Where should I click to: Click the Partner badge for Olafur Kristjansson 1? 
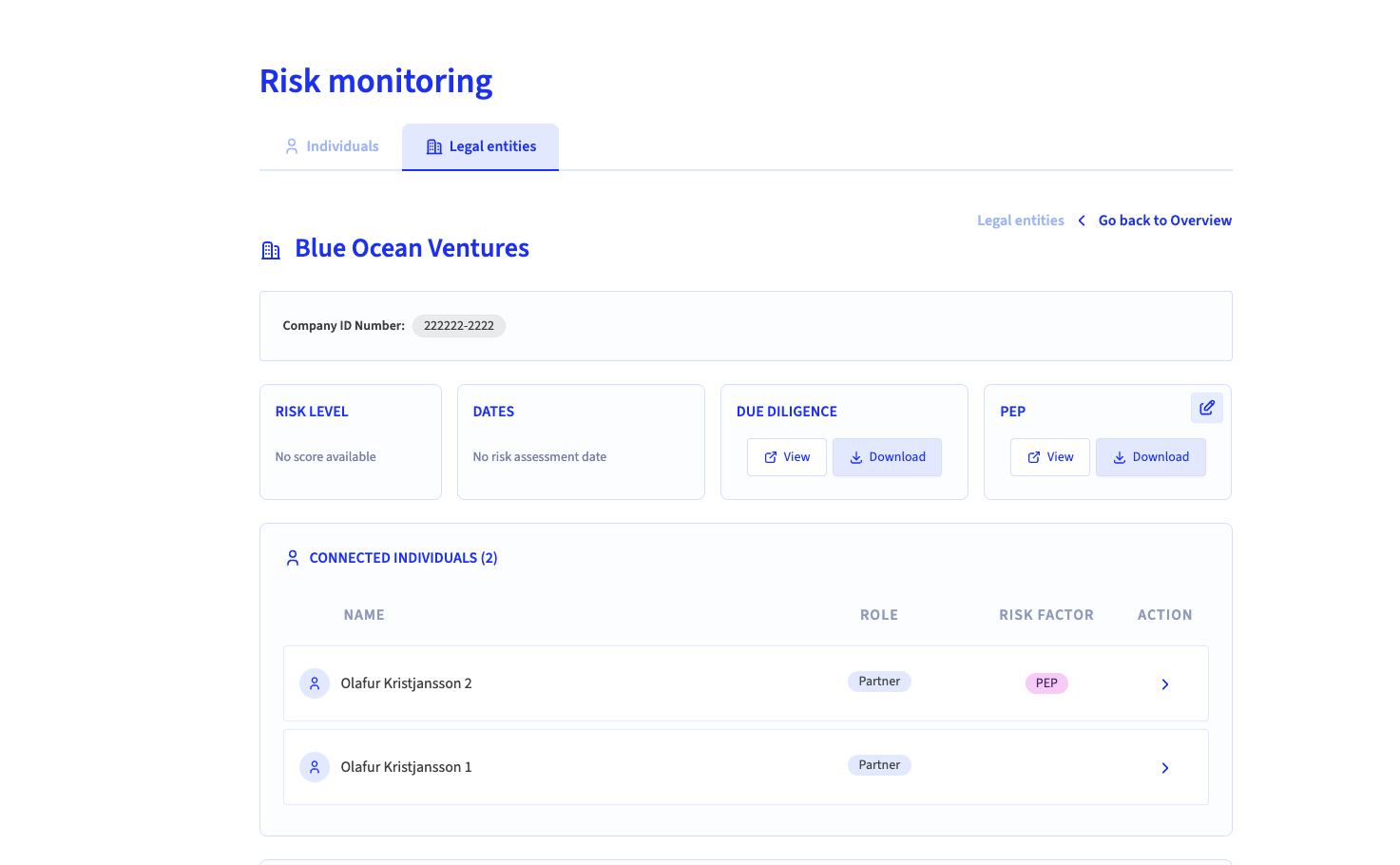coord(879,765)
